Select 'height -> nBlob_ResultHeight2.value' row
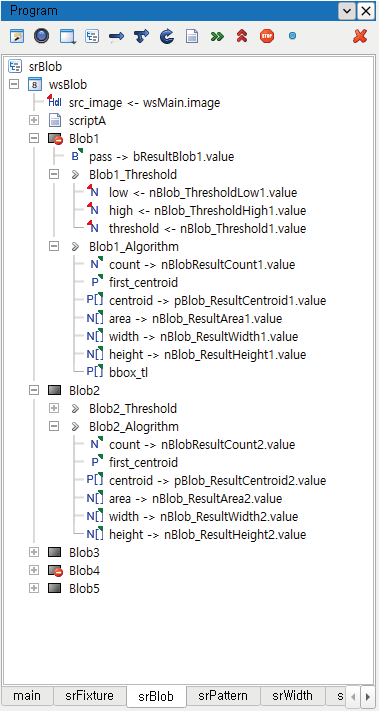The width and height of the screenshot is (379, 711). (x=207, y=535)
